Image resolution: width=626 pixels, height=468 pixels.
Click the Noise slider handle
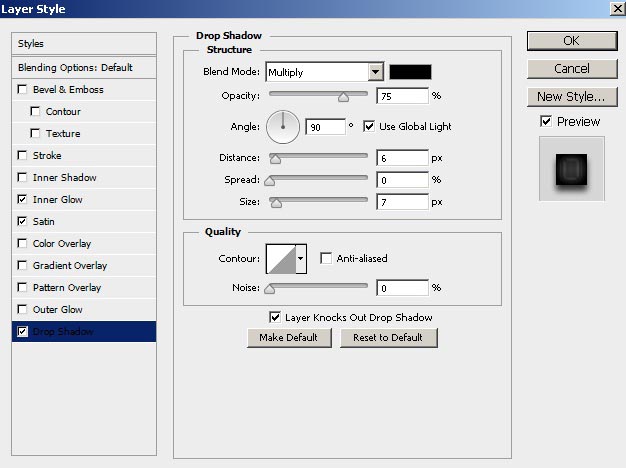269,288
